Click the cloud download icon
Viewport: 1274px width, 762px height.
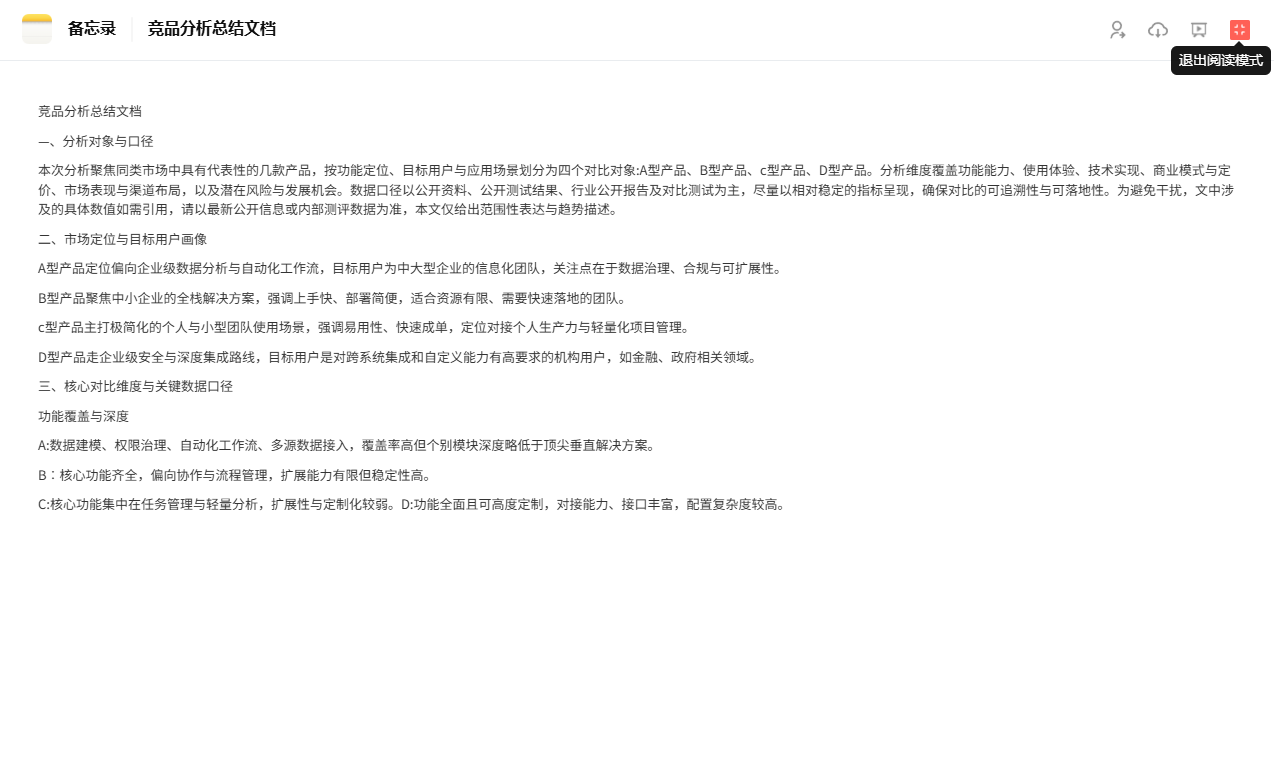[1158, 30]
